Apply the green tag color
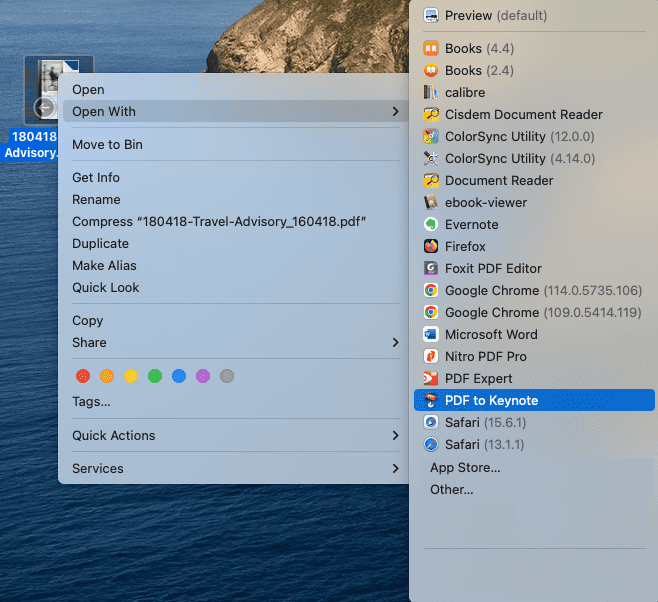 click(155, 376)
